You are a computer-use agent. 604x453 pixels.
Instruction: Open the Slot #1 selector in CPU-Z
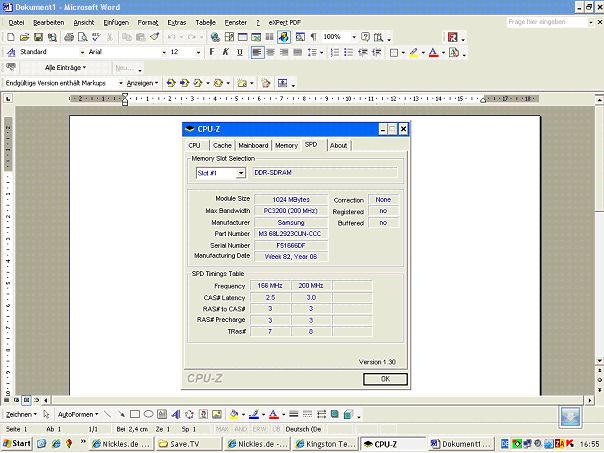(x=221, y=173)
